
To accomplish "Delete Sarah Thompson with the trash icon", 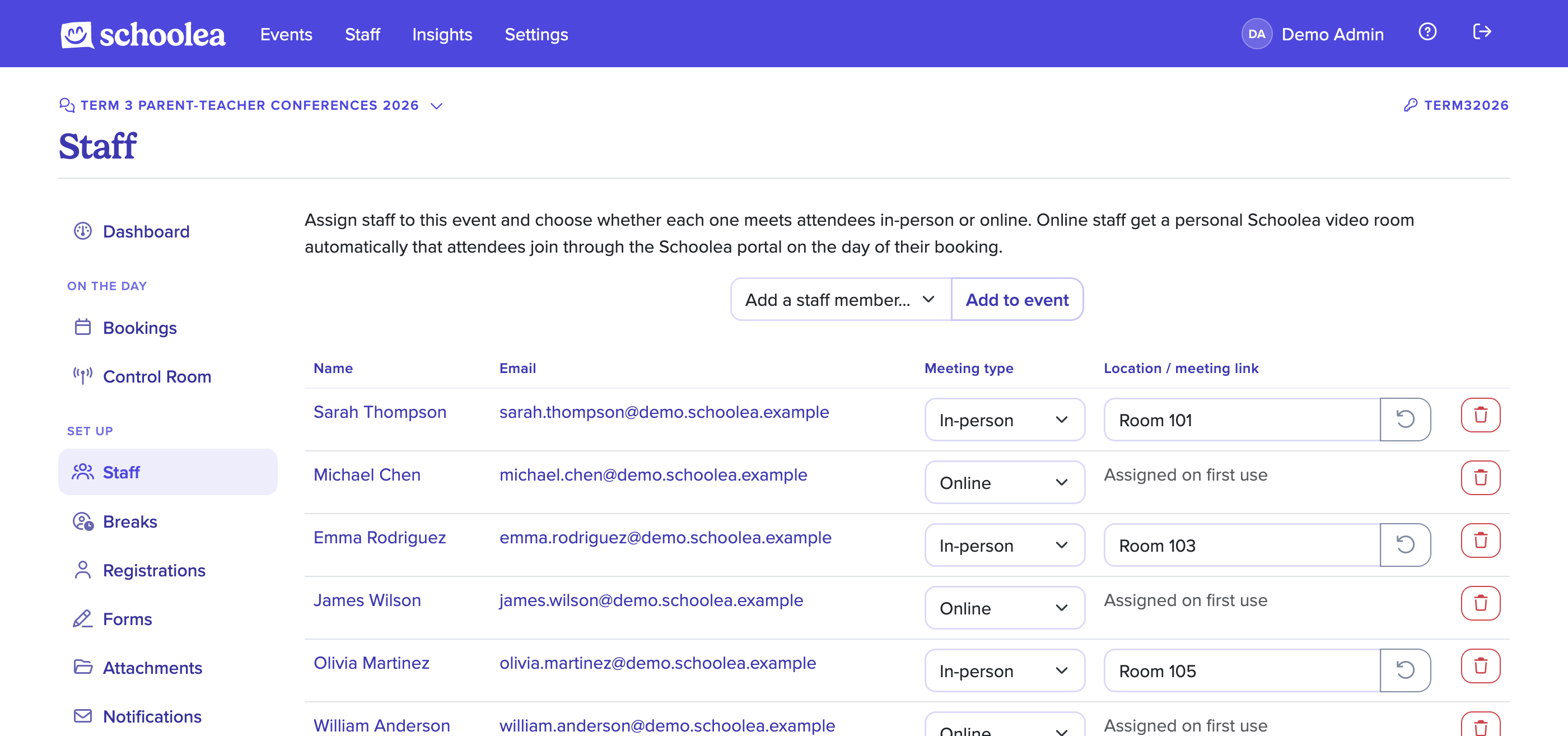I will point(1480,415).
